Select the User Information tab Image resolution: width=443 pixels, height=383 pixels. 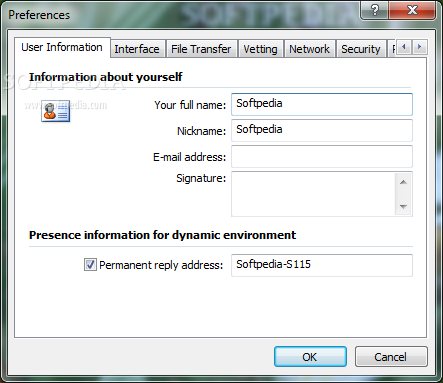tap(62, 47)
